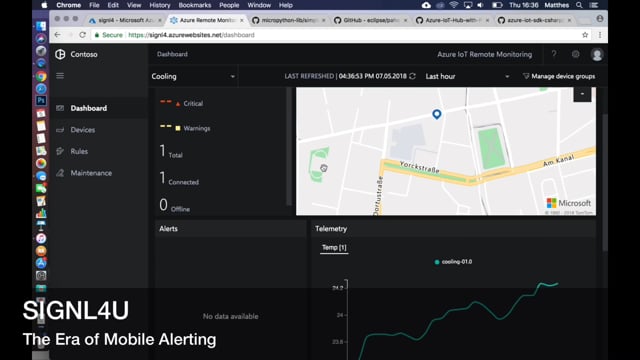This screenshot has height=360, width=640.
Task: Close the Azure Remote Monitoring tab
Action: pos(242,20)
